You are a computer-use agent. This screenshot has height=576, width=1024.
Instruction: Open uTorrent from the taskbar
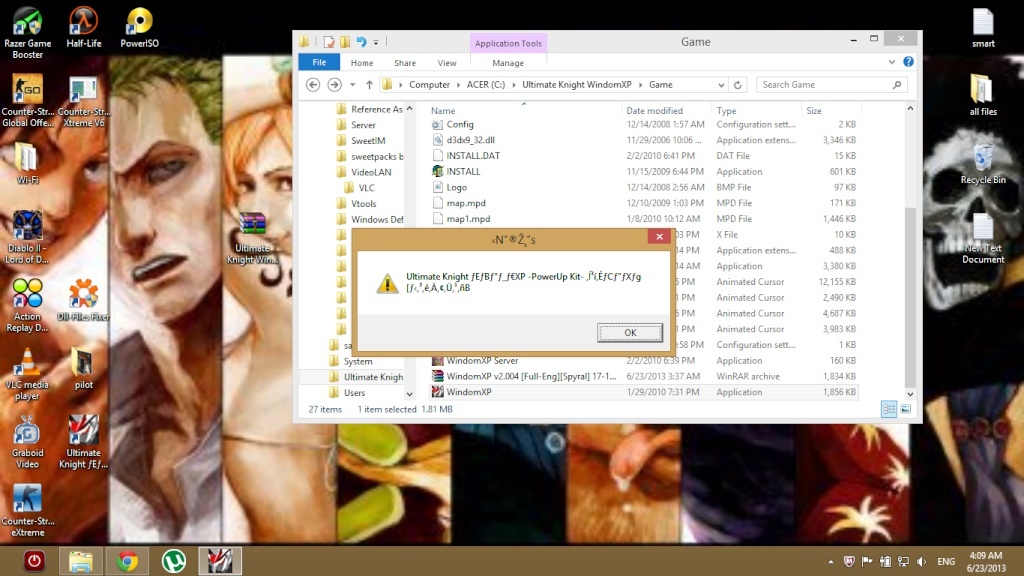coord(174,561)
